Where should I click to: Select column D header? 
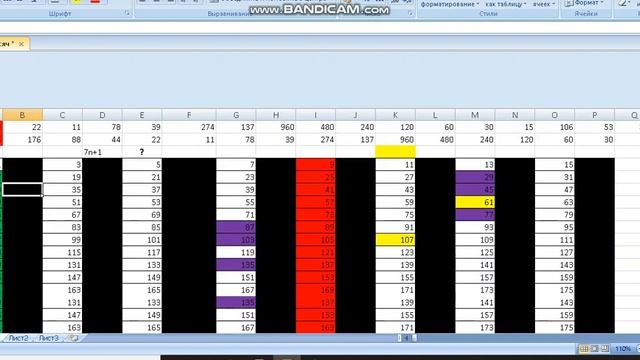pos(102,115)
